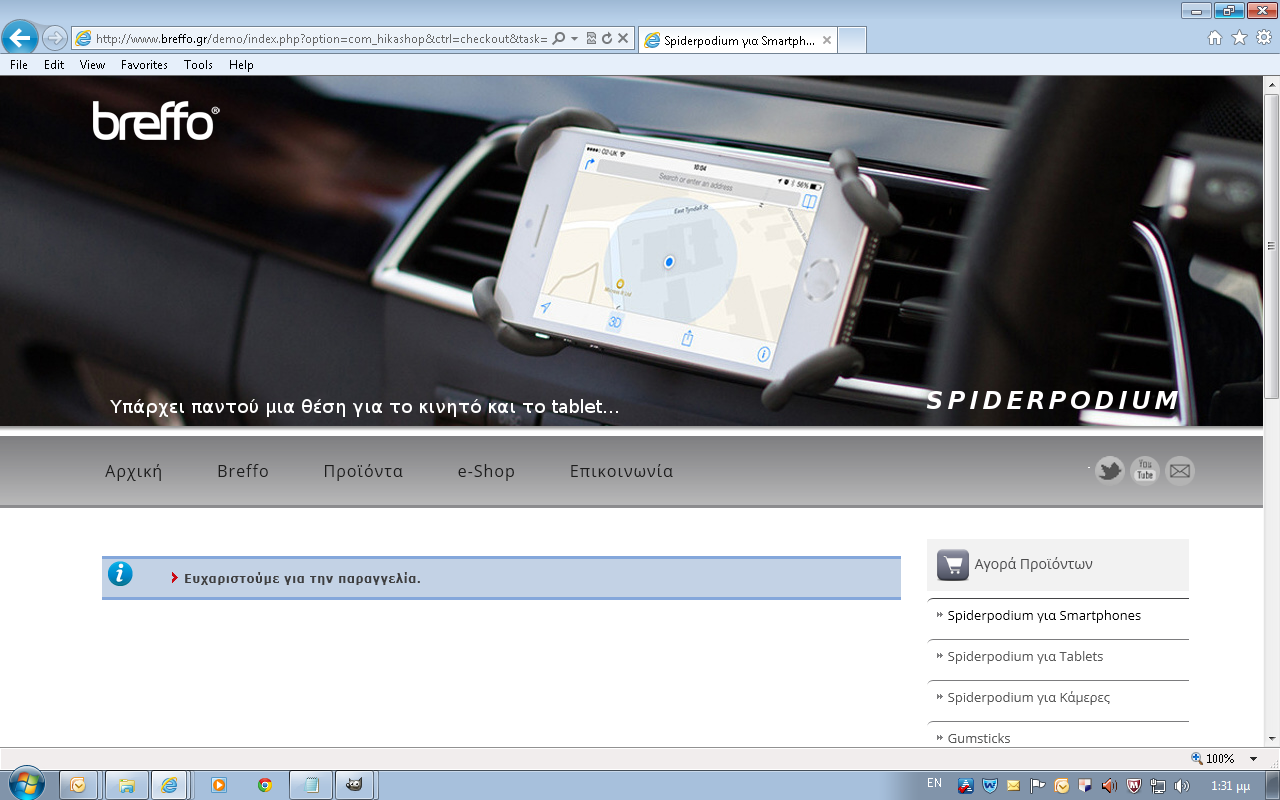Click the zoom magnifier icon in status bar
Screen dimensions: 1280x800
pos(1197,759)
